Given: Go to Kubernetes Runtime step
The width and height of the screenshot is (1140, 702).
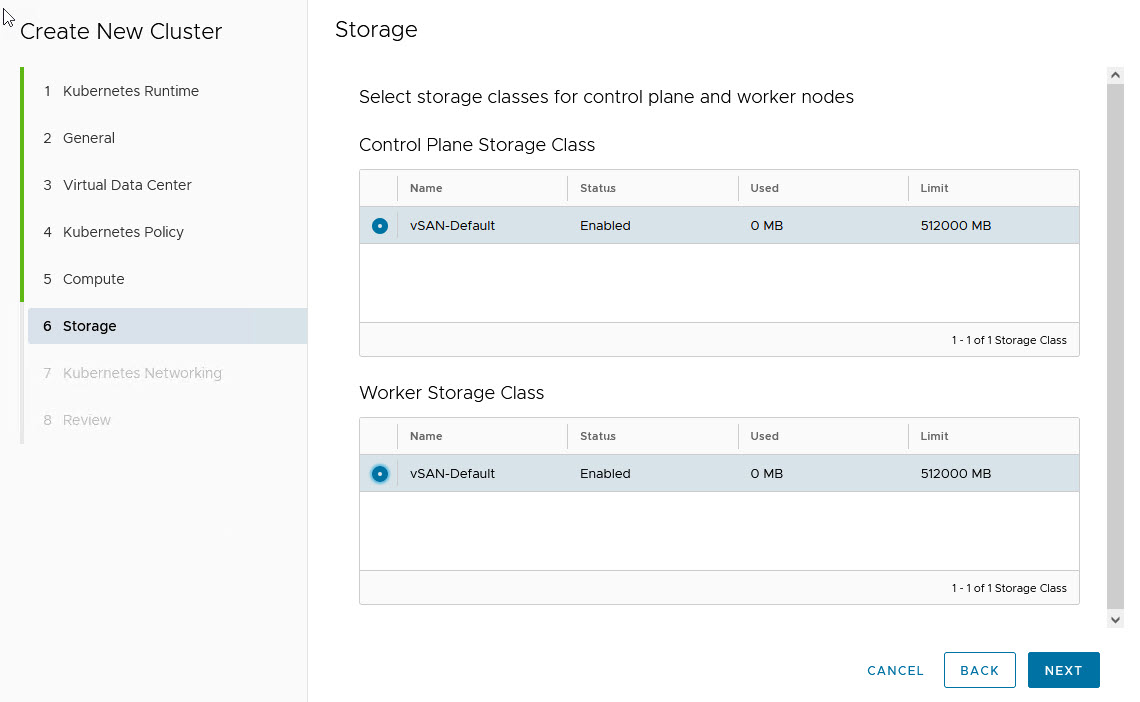Looking at the screenshot, I should pyautogui.click(x=131, y=91).
